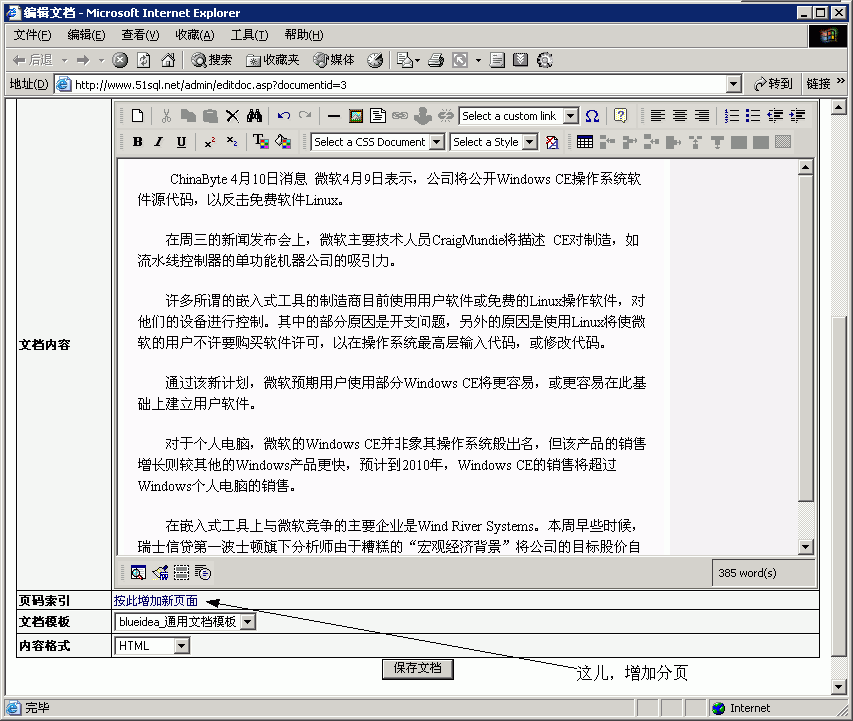Screen dimensions: 853x721
Task: Go to the IE home page
Action: pos(168,60)
